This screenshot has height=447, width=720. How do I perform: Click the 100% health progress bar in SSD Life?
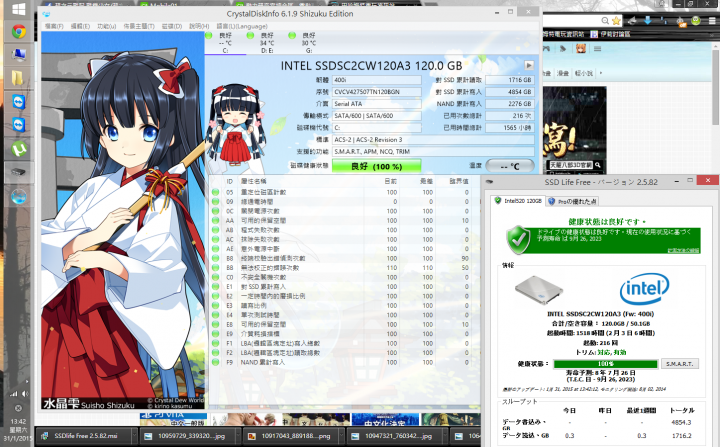(605, 364)
